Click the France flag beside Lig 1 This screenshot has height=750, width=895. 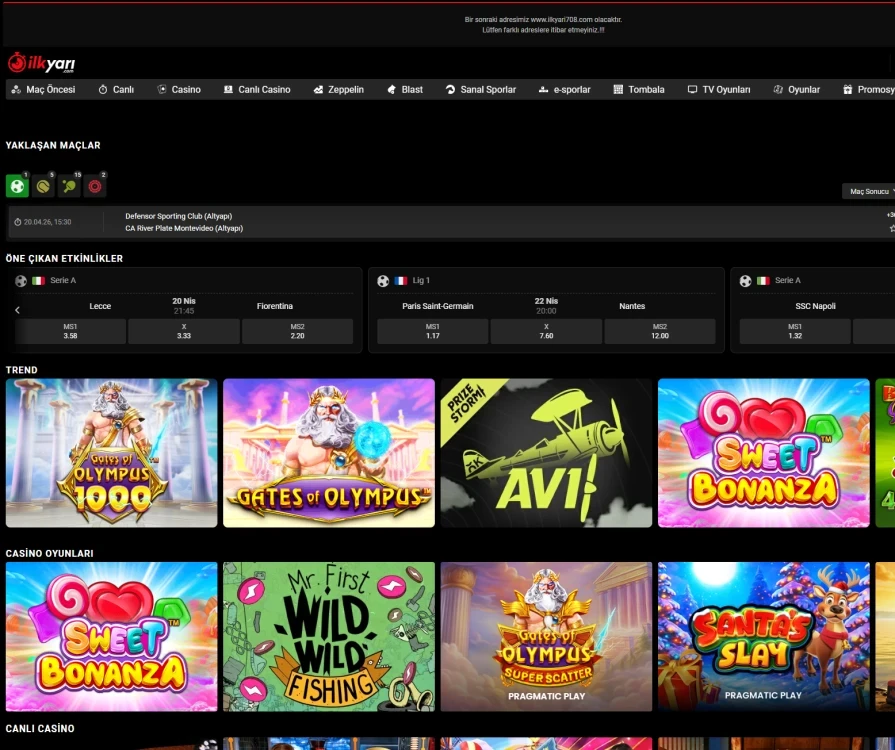tap(401, 280)
